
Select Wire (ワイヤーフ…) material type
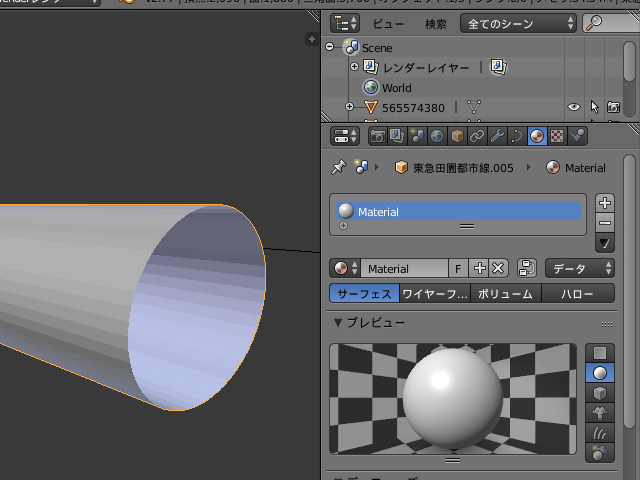[x=434, y=293]
